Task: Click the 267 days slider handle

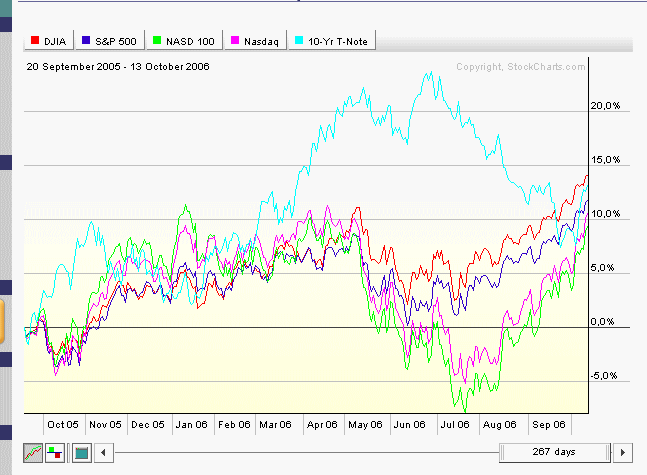Action: pos(555,453)
